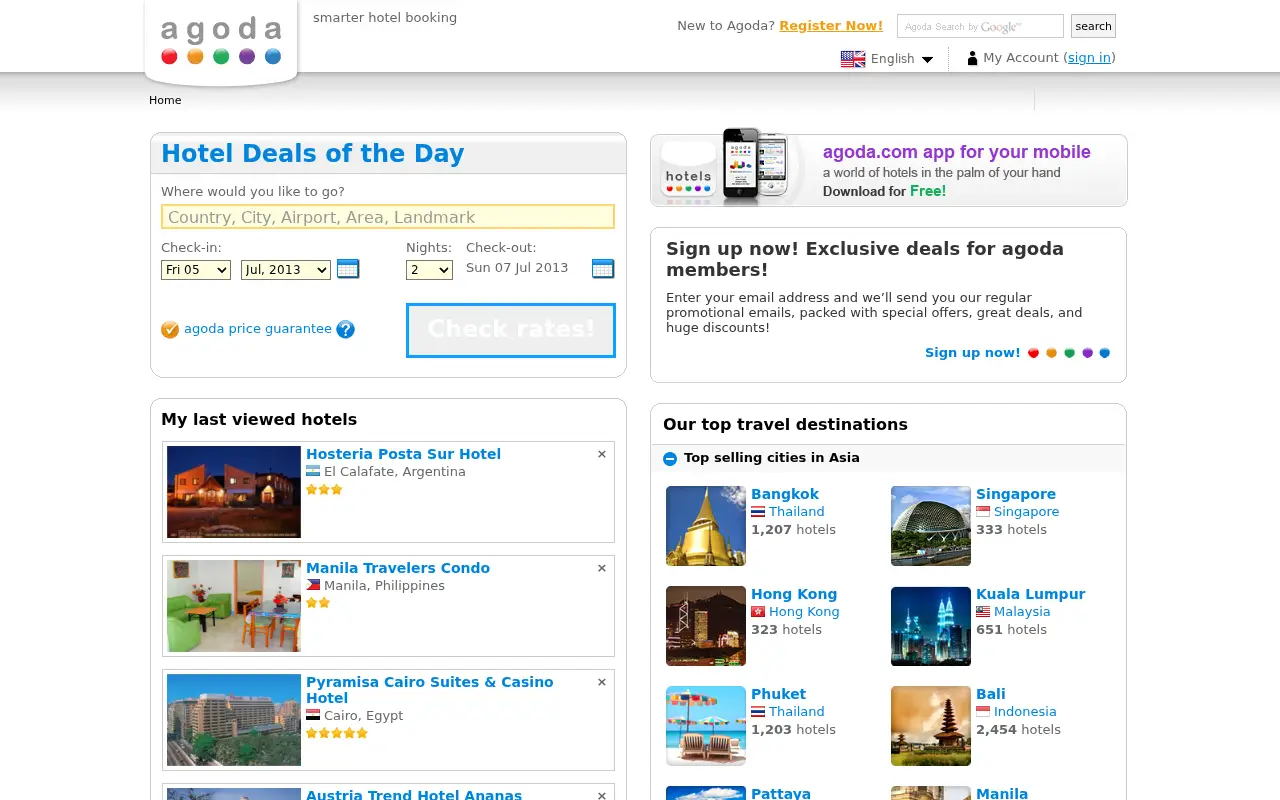Click Singapore country link beside flag
This screenshot has height=800, width=1280.
click(1026, 512)
